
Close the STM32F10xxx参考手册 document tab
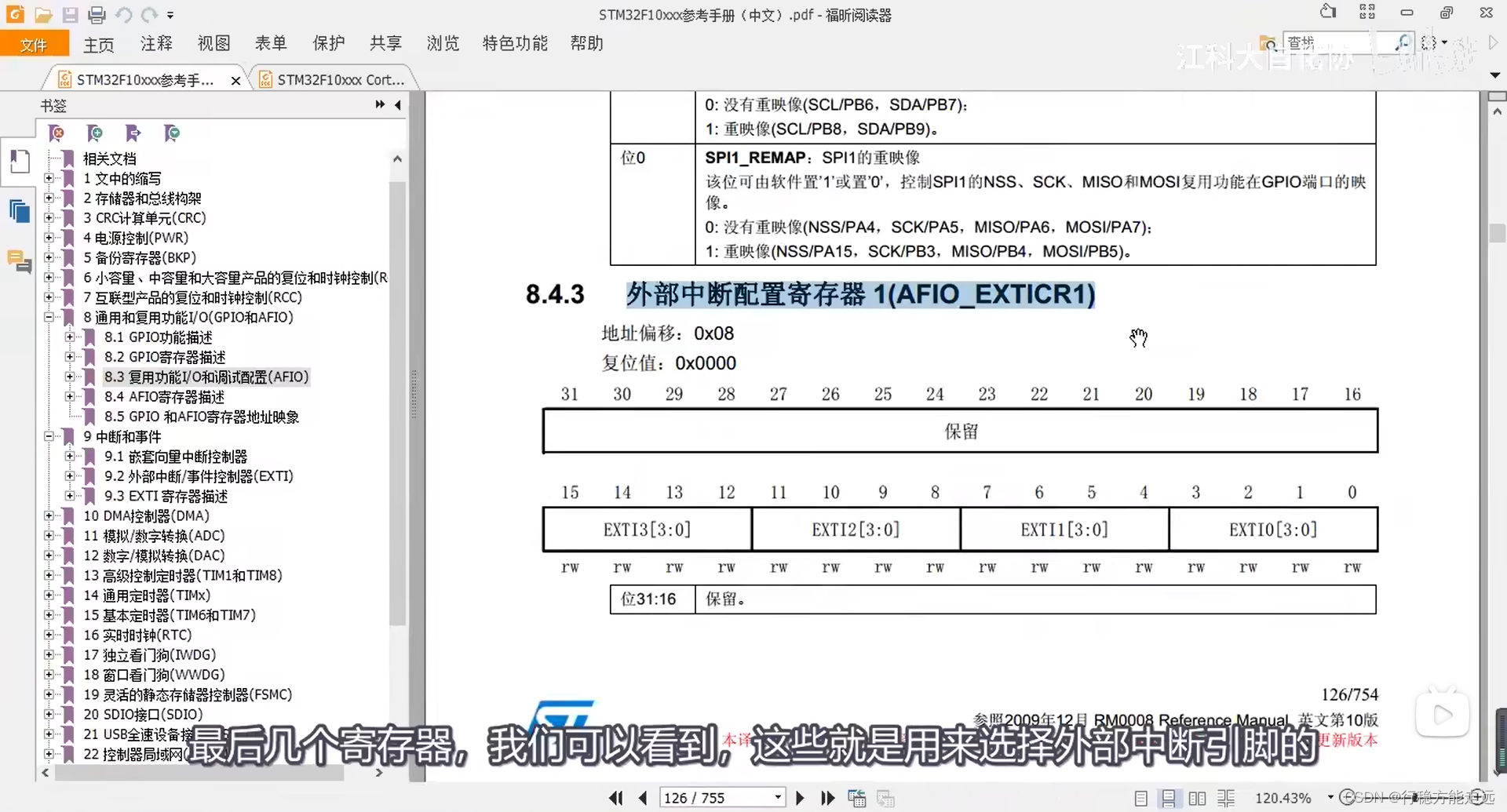tap(235, 81)
